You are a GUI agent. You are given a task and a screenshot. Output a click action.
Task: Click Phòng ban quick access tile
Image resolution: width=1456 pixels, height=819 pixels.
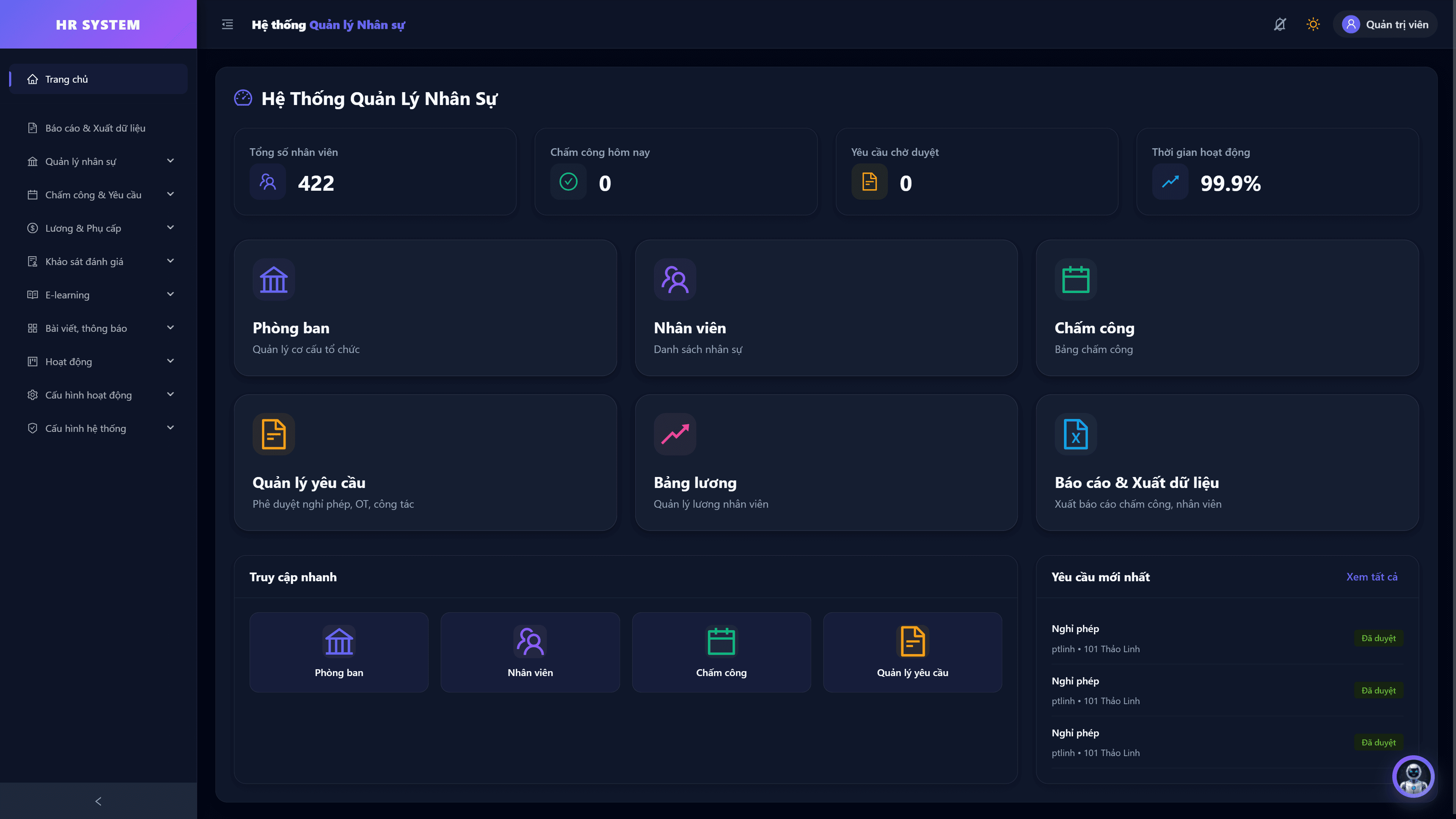click(339, 652)
